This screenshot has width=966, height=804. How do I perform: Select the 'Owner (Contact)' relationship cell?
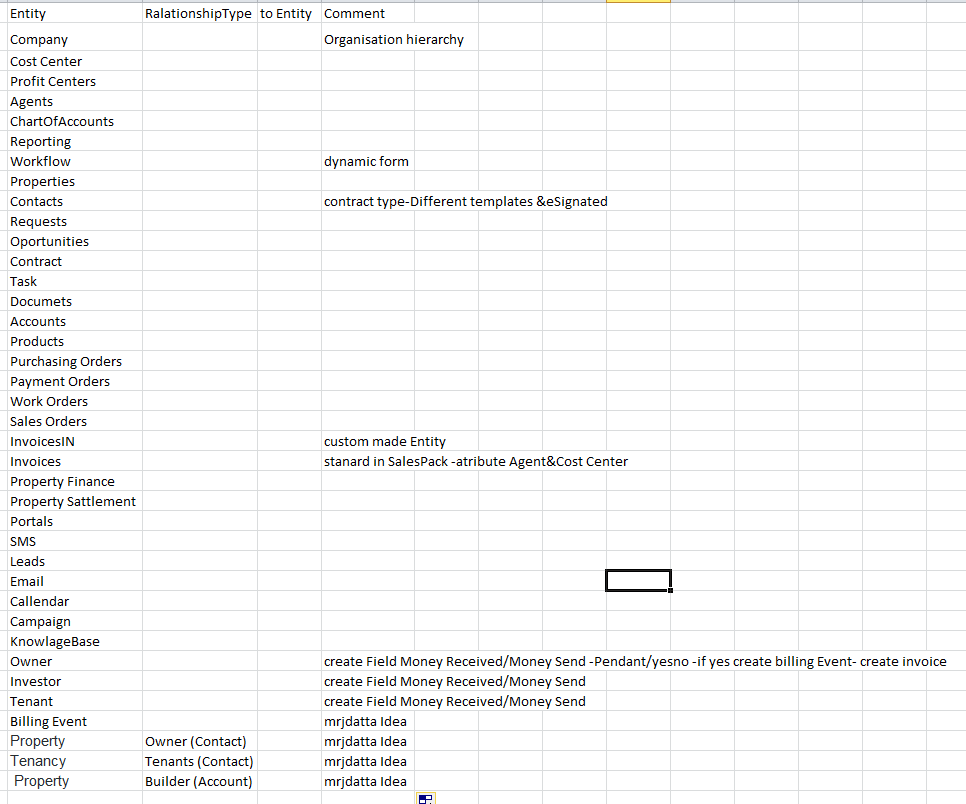(x=196, y=742)
